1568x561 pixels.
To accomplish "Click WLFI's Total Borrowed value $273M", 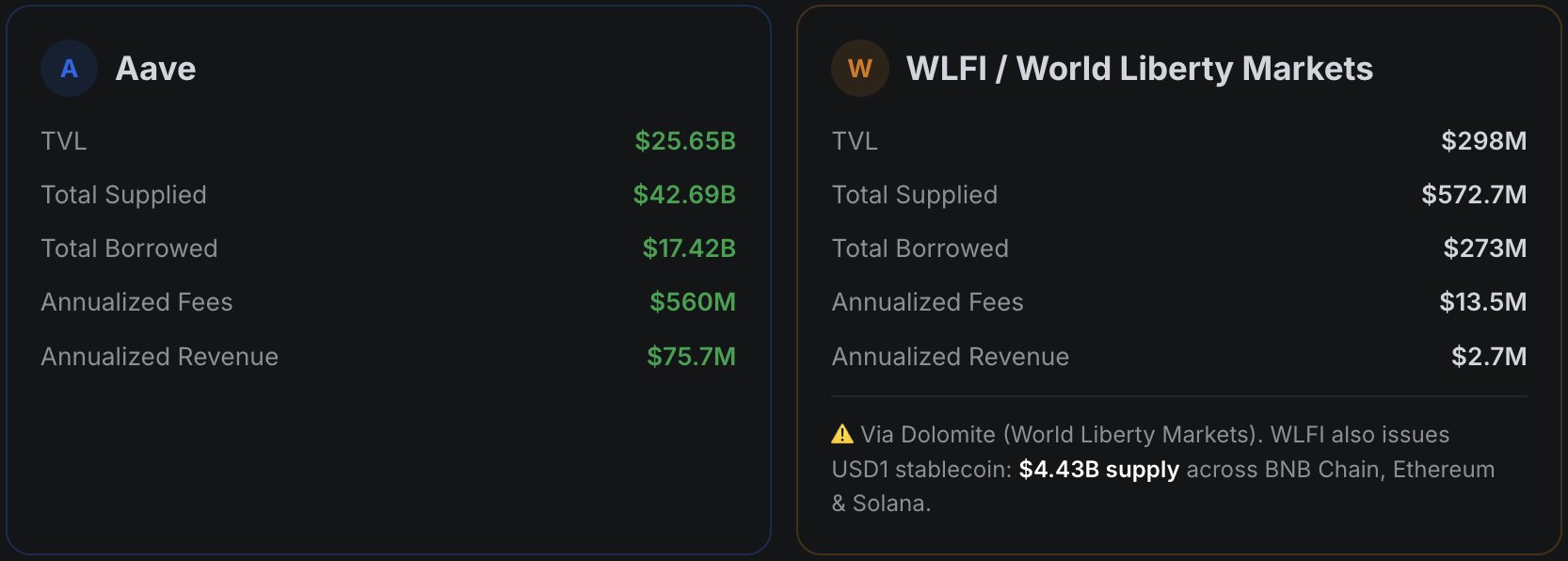I will 1484,248.
